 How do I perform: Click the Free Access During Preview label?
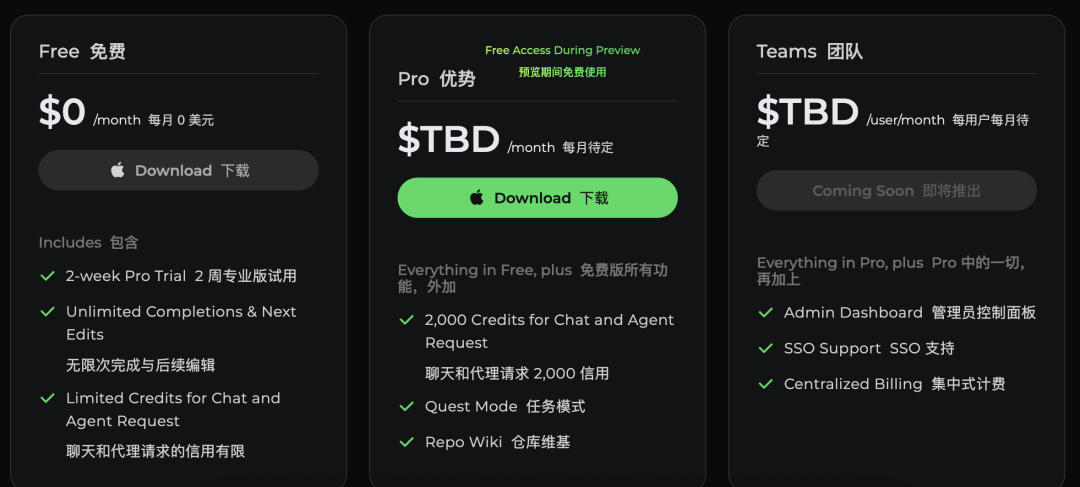click(562, 50)
